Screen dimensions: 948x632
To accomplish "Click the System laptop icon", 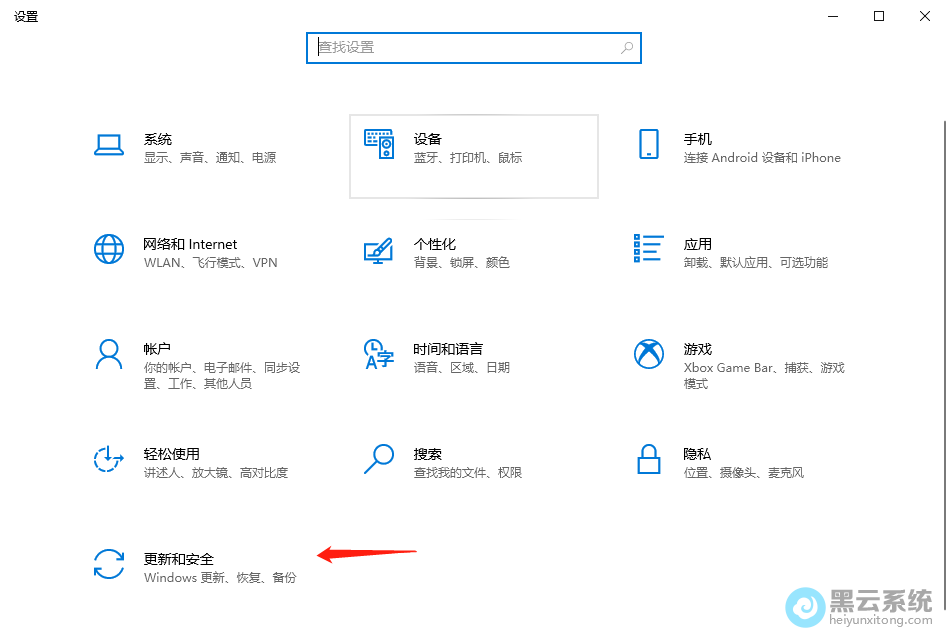I will 108,145.
